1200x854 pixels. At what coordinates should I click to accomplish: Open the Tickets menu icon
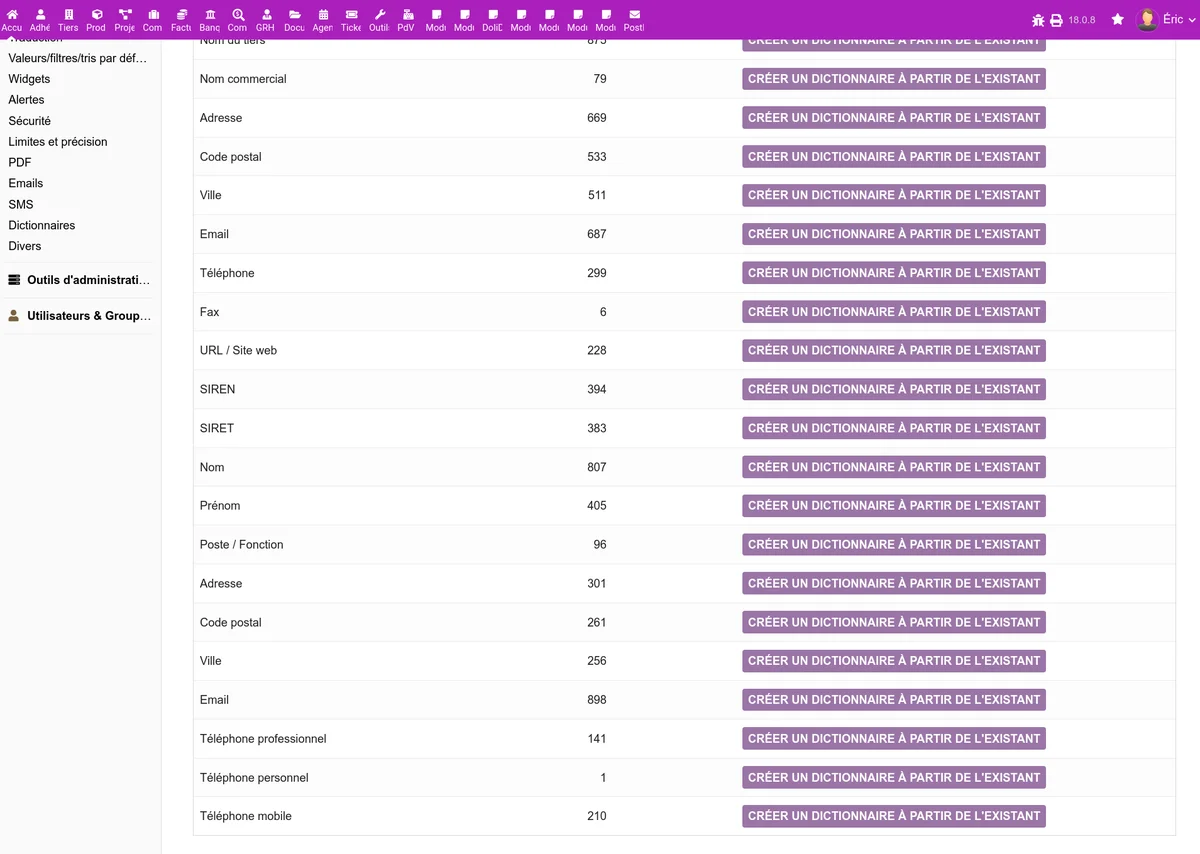pos(351,15)
